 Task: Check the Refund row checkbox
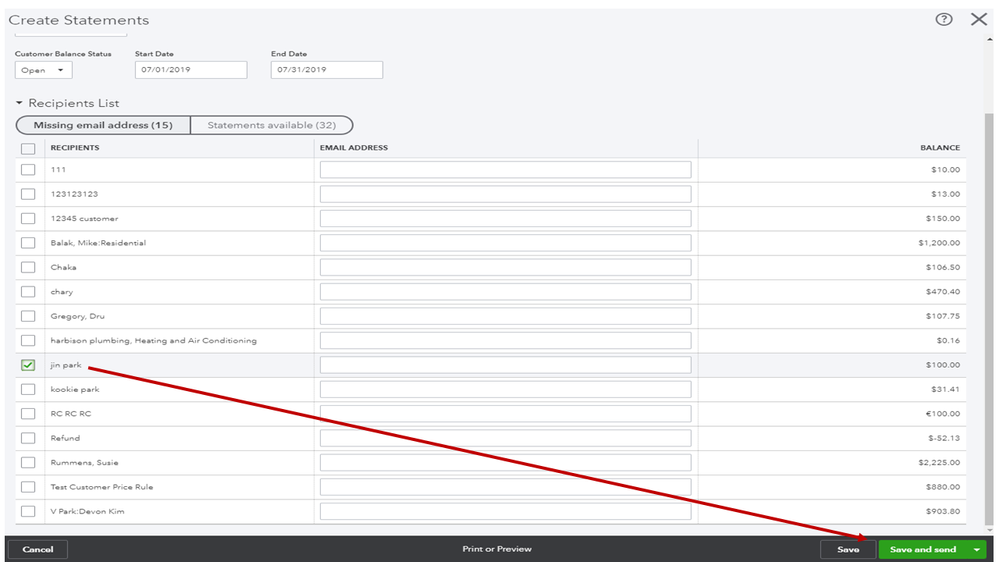(x=28, y=438)
